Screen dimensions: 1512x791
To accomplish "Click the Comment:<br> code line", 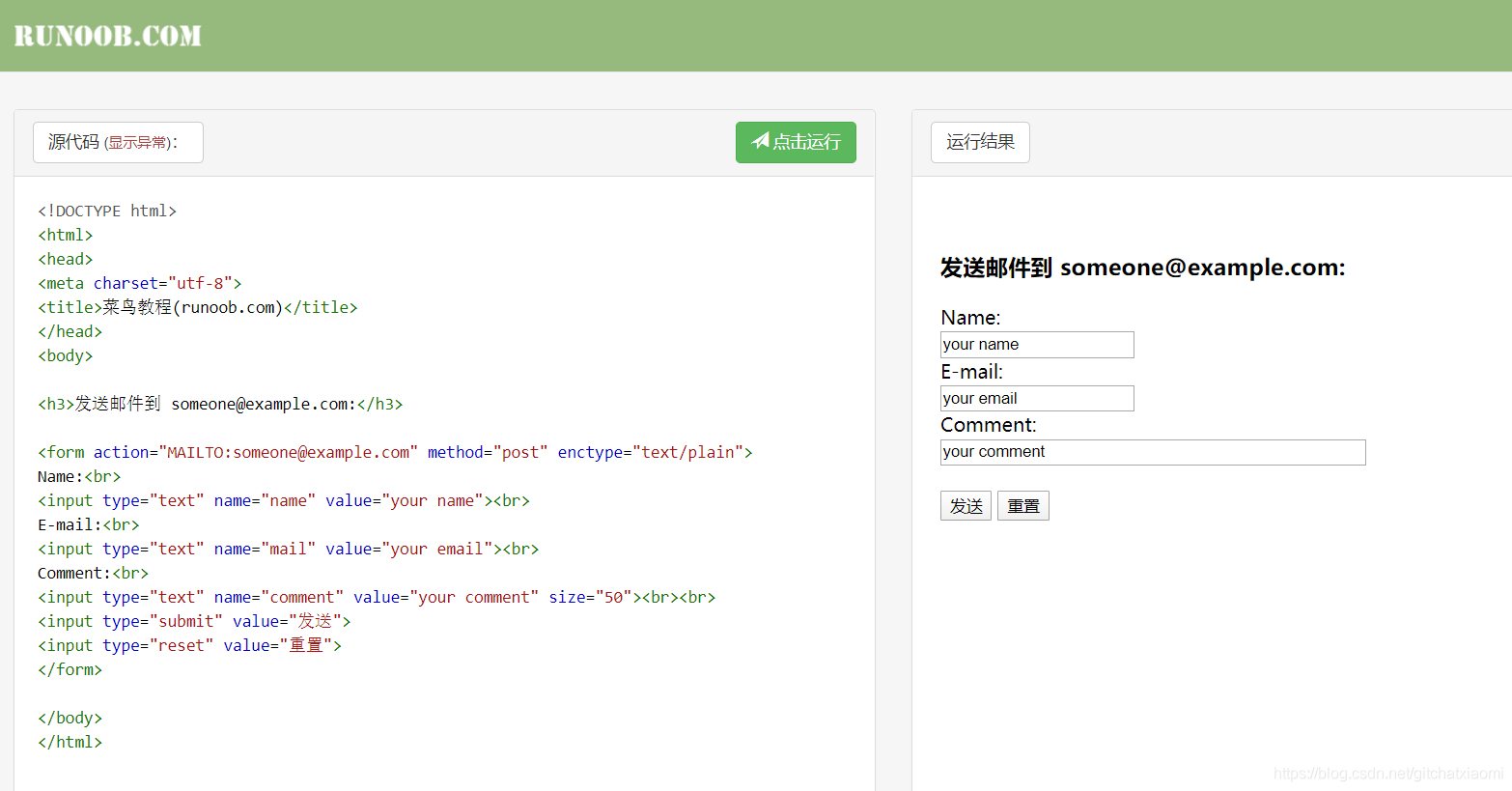I will coord(94,573).
